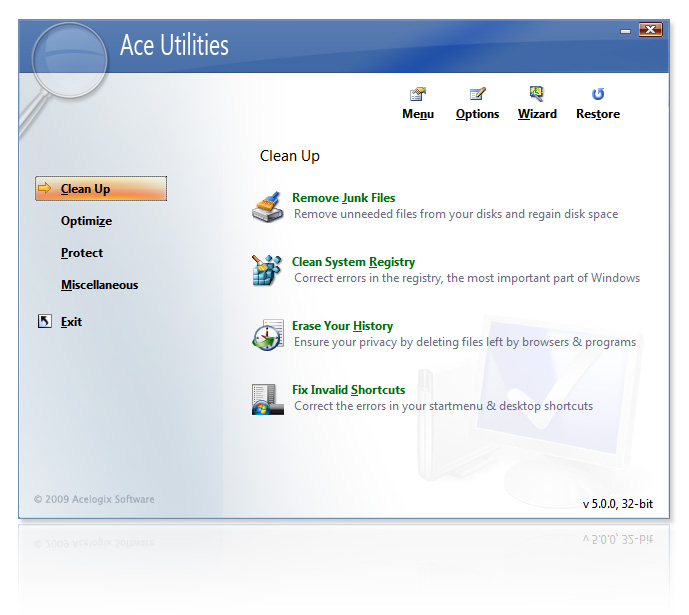Image resolution: width=689 pixels, height=615 pixels.
Task: Open the Protect category
Action: pos(81,253)
